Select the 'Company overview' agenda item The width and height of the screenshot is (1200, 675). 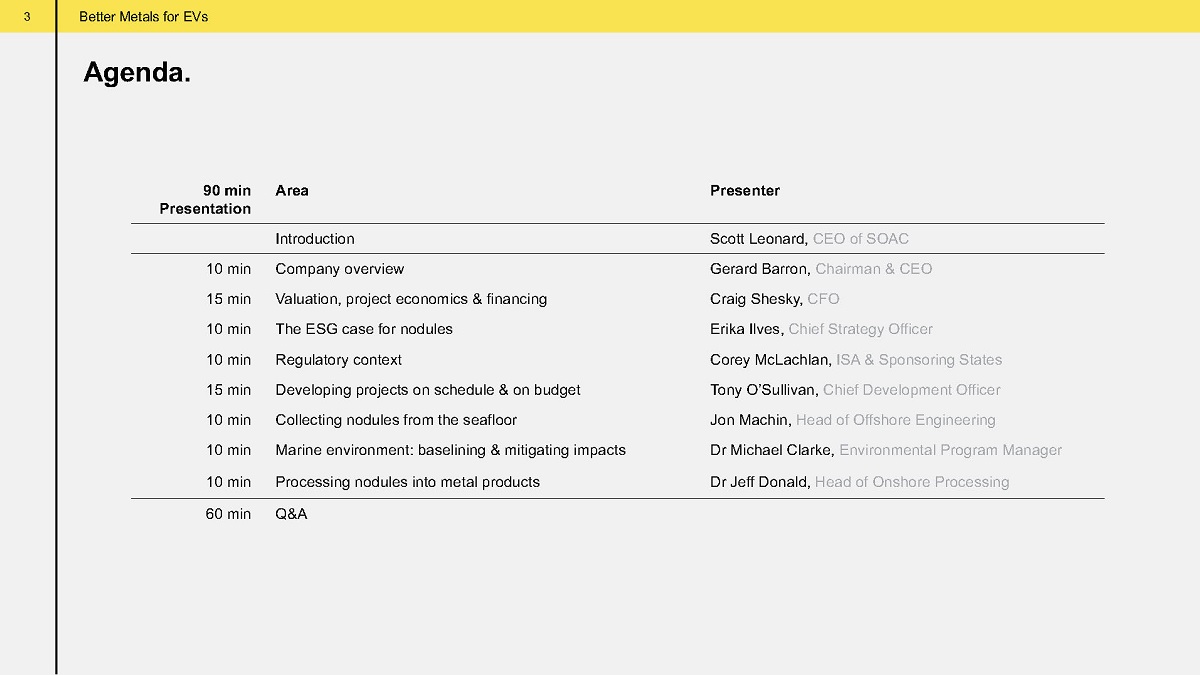coord(340,269)
